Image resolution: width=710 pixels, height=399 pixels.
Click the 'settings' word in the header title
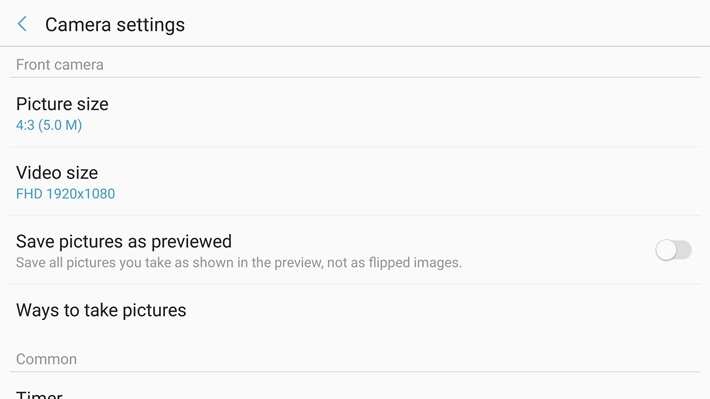click(150, 24)
